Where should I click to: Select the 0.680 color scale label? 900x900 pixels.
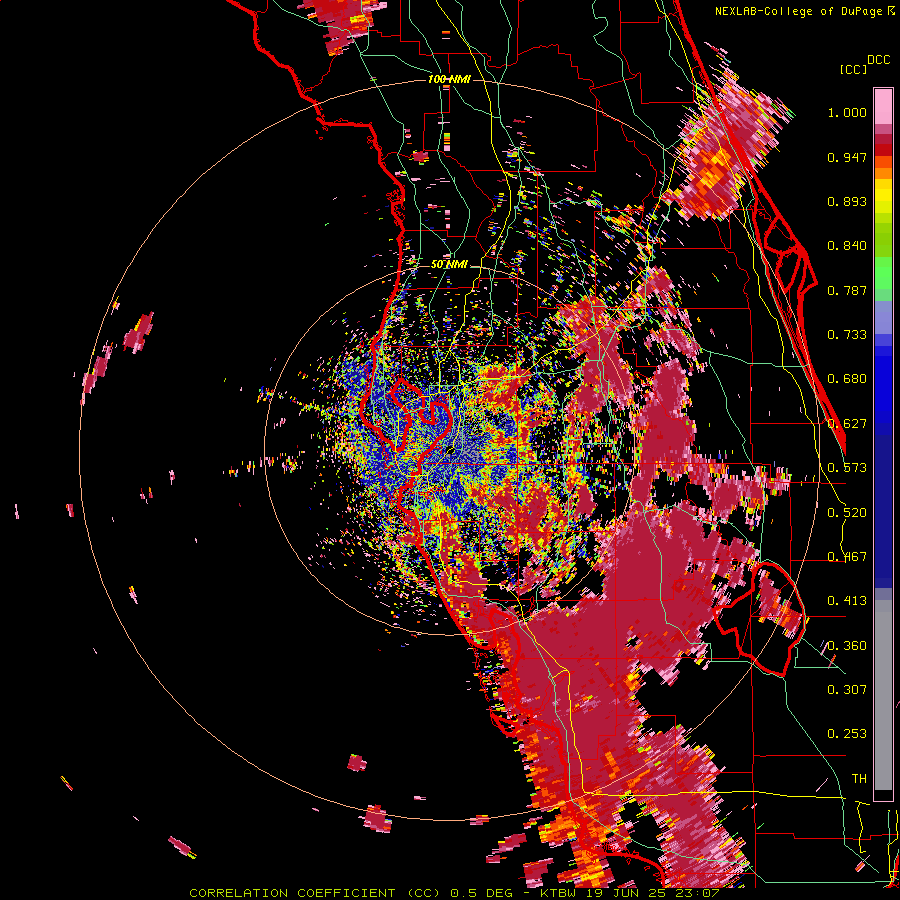[847, 379]
